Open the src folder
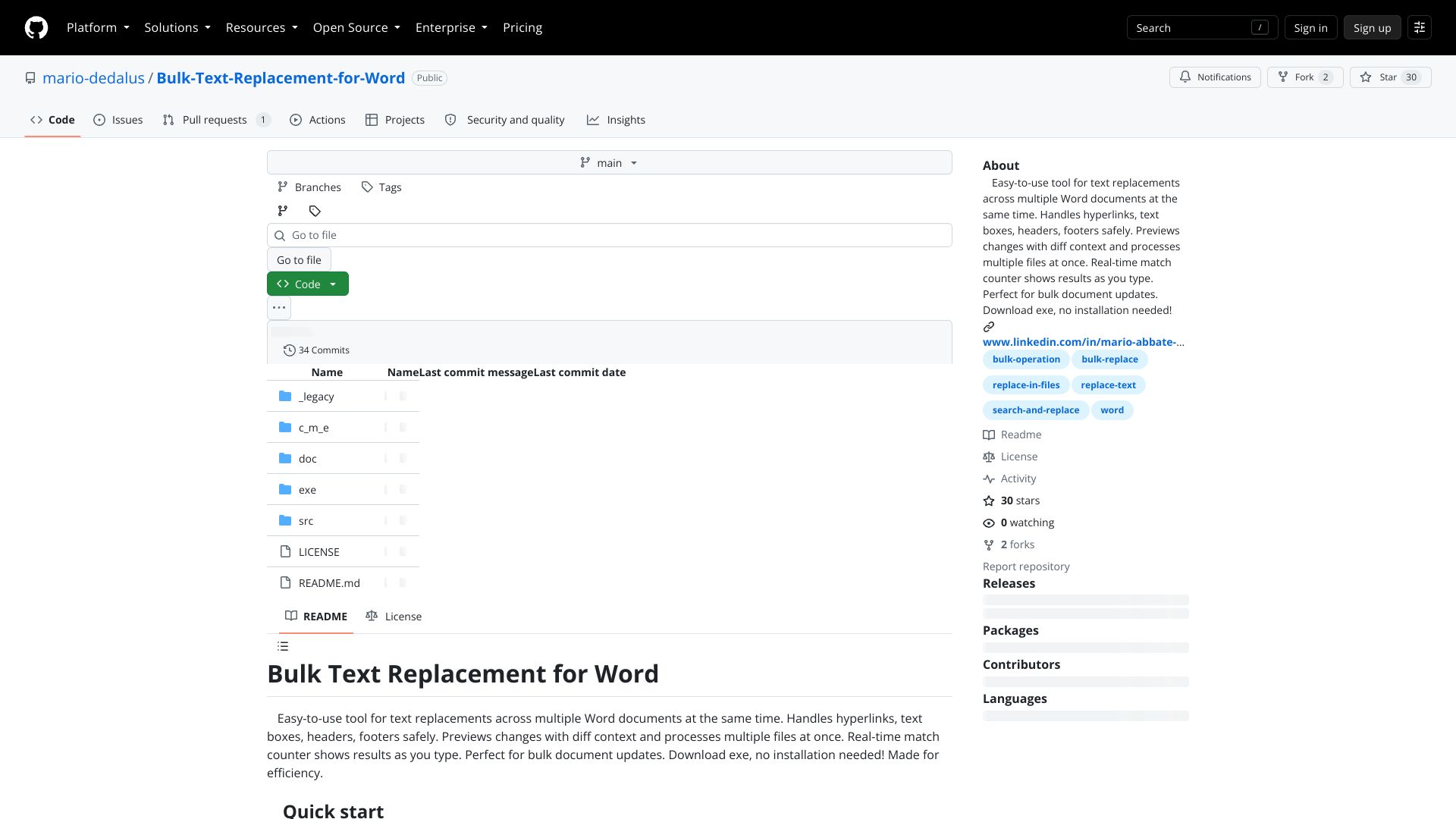 coord(306,521)
